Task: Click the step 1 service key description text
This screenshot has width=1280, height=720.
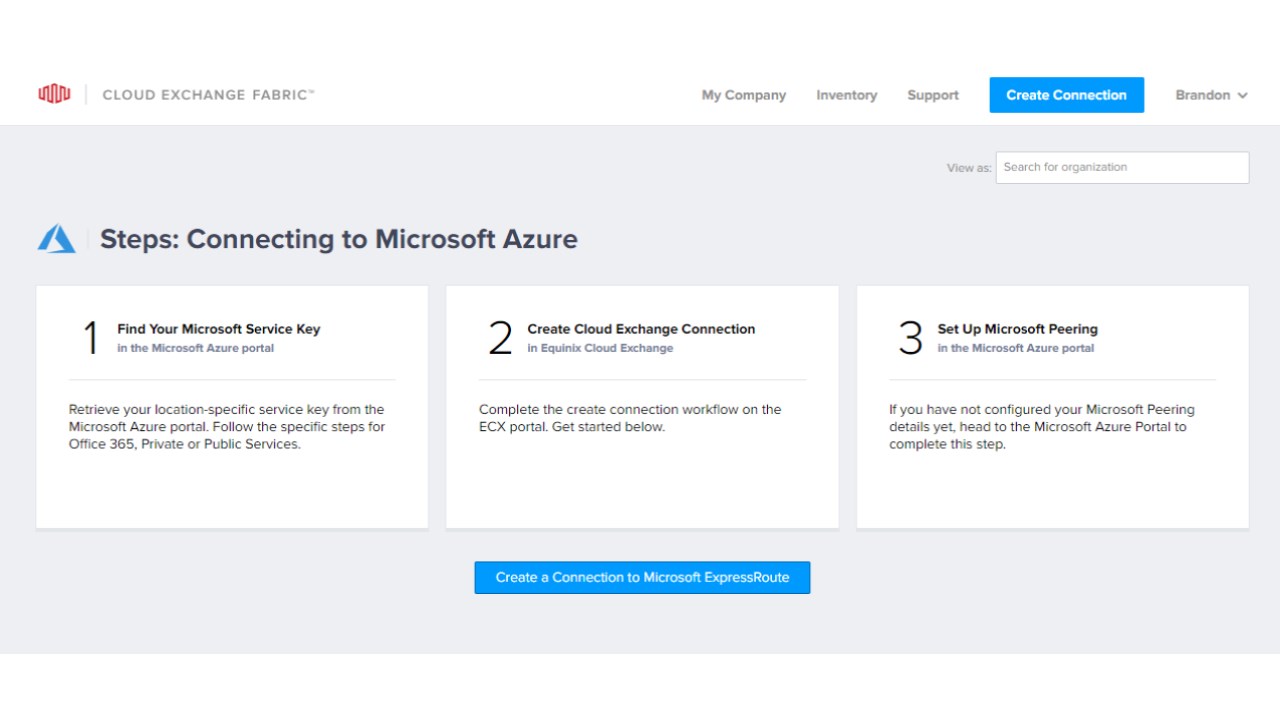Action: click(227, 427)
